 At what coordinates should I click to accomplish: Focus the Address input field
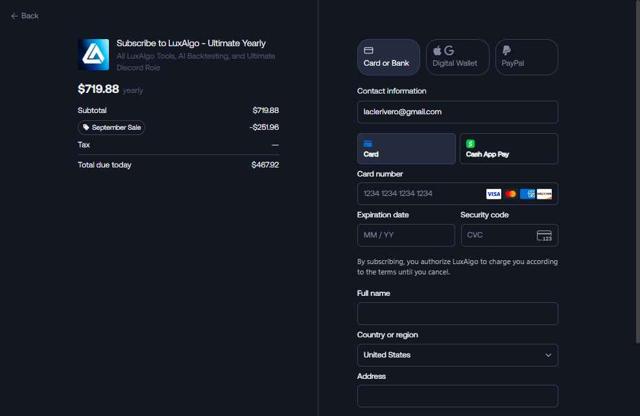click(x=458, y=396)
